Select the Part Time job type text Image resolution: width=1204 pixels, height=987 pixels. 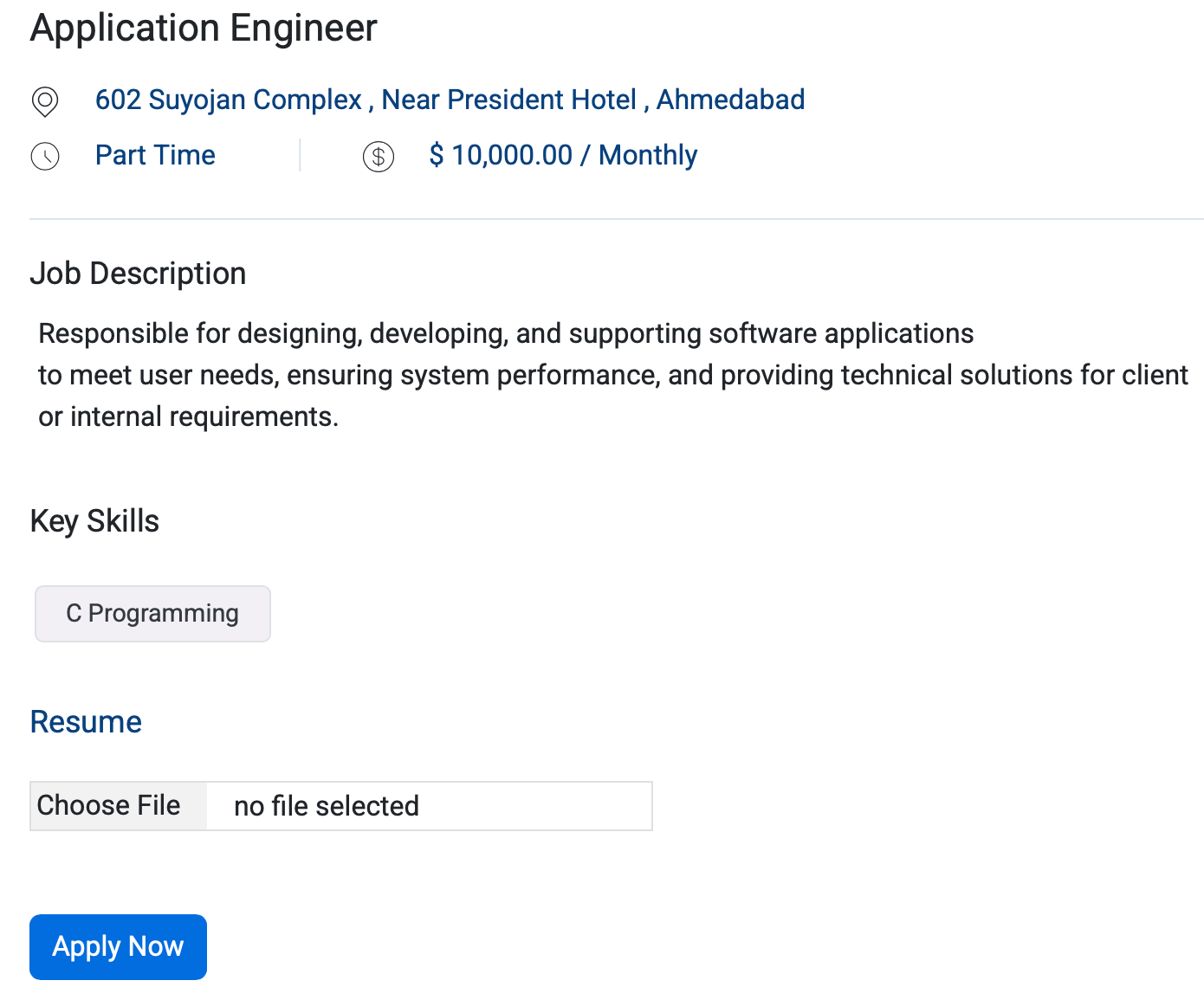155,155
